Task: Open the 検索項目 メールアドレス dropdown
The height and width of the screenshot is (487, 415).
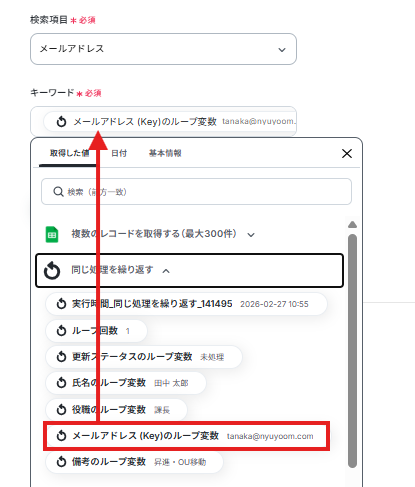Action: (163, 49)
